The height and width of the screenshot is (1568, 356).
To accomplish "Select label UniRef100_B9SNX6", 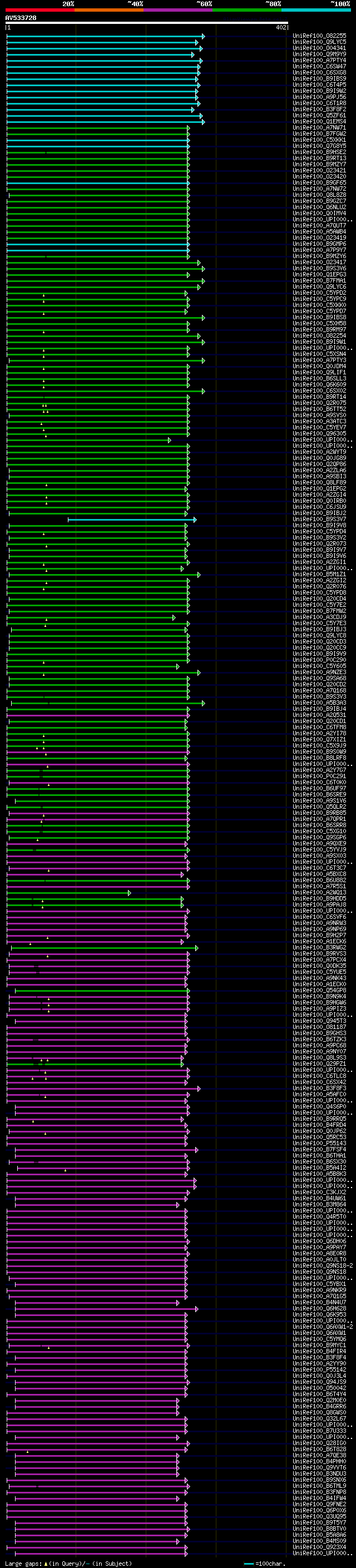I will 319,1480.
